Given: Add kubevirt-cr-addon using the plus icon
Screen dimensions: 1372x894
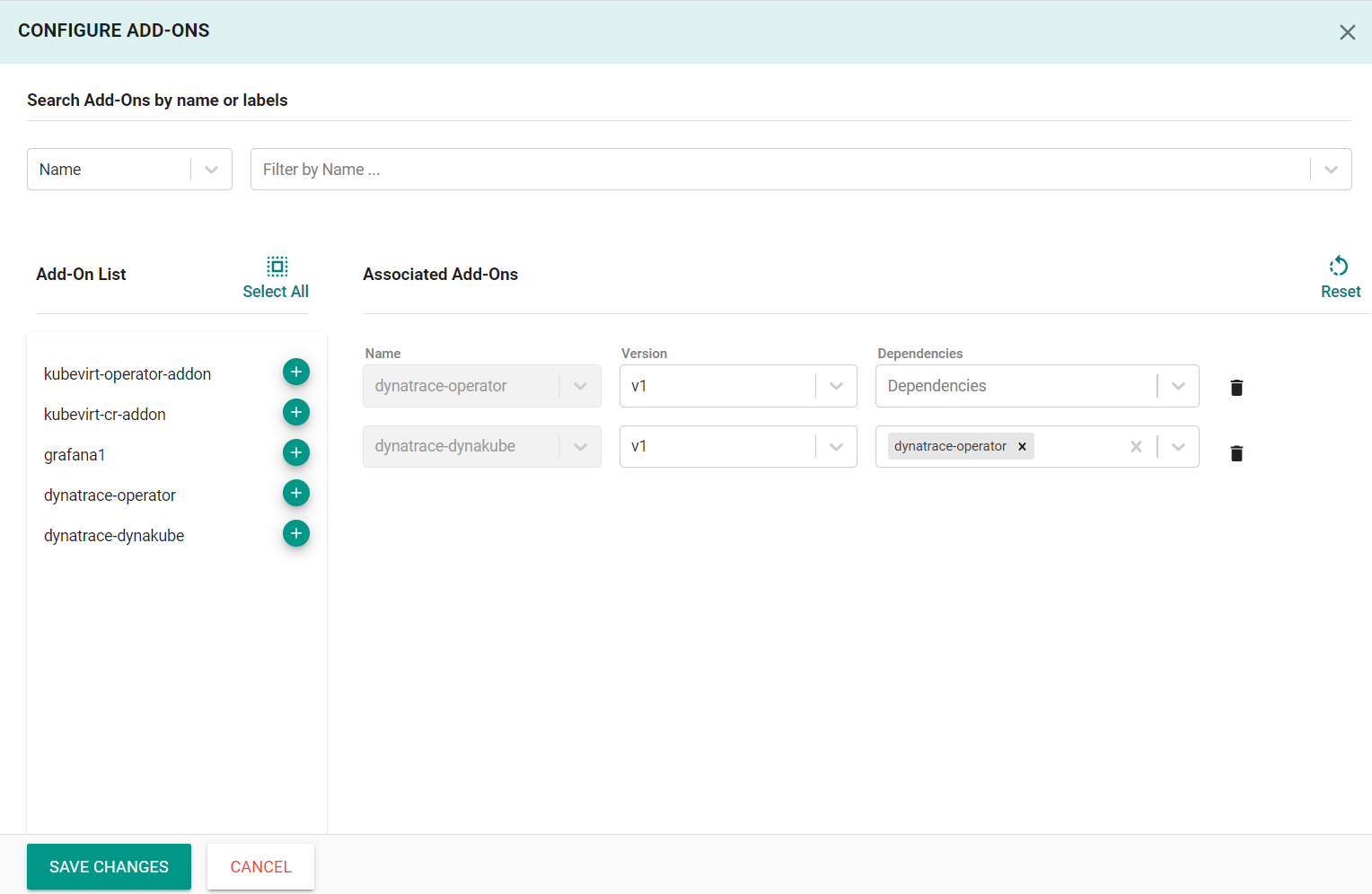Looking at the screenshot, I should 296,412.
